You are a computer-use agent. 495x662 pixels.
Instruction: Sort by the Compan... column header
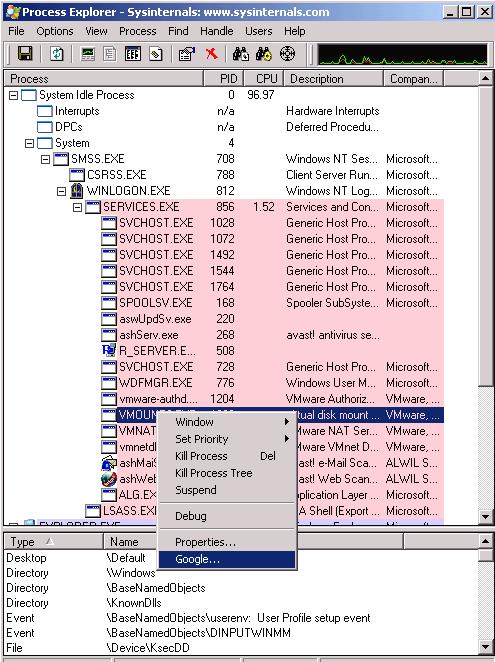pos(413,79)
